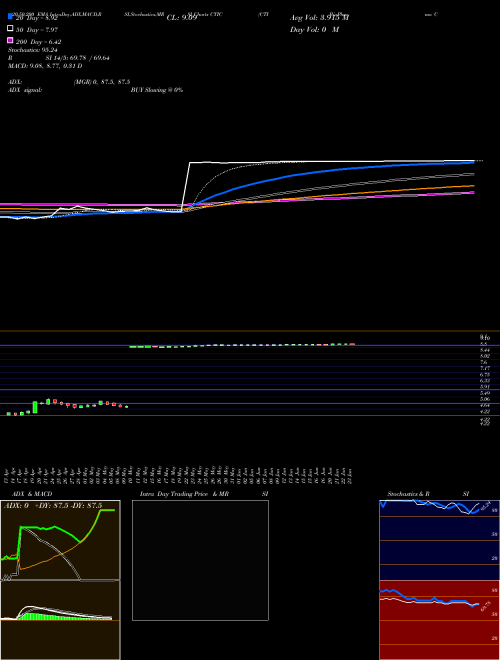Click the white price line's vertical jump
This screenshot has width=500, height=660.
[x=186, y=186]
